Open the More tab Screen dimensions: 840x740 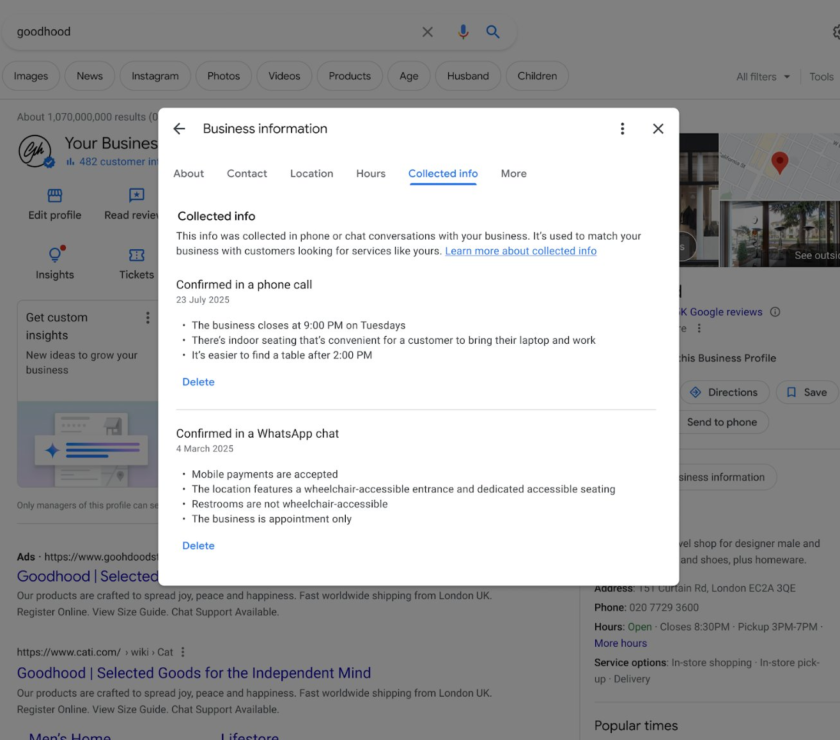coord(513,174)
